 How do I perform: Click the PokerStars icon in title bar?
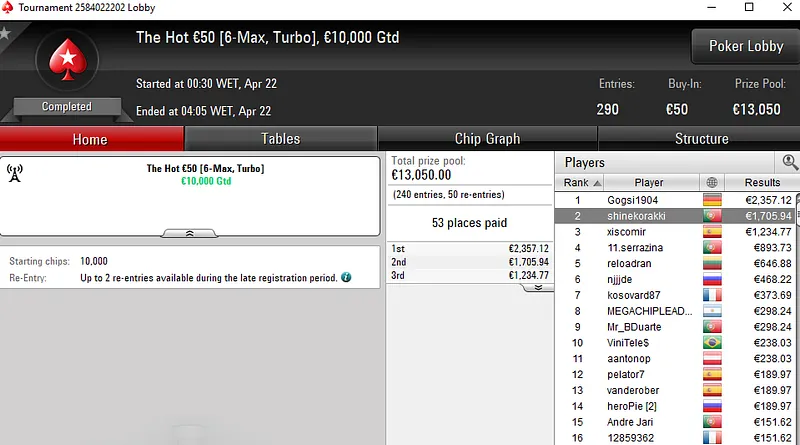point(9,7)
